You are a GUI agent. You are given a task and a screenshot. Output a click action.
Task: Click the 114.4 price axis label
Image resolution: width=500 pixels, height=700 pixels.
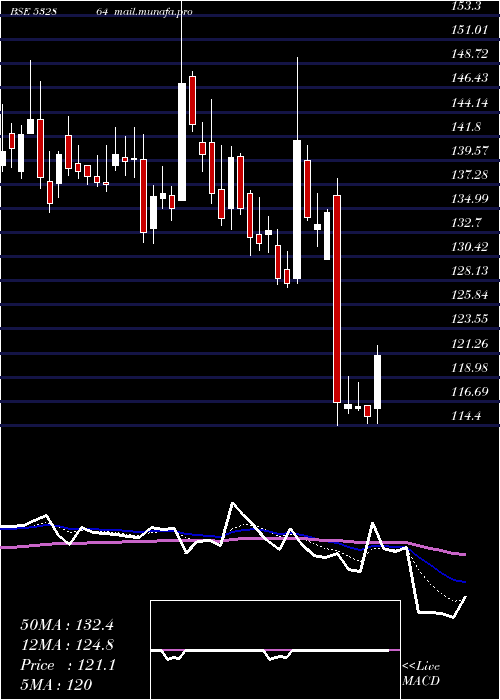[x=466, y=416]
